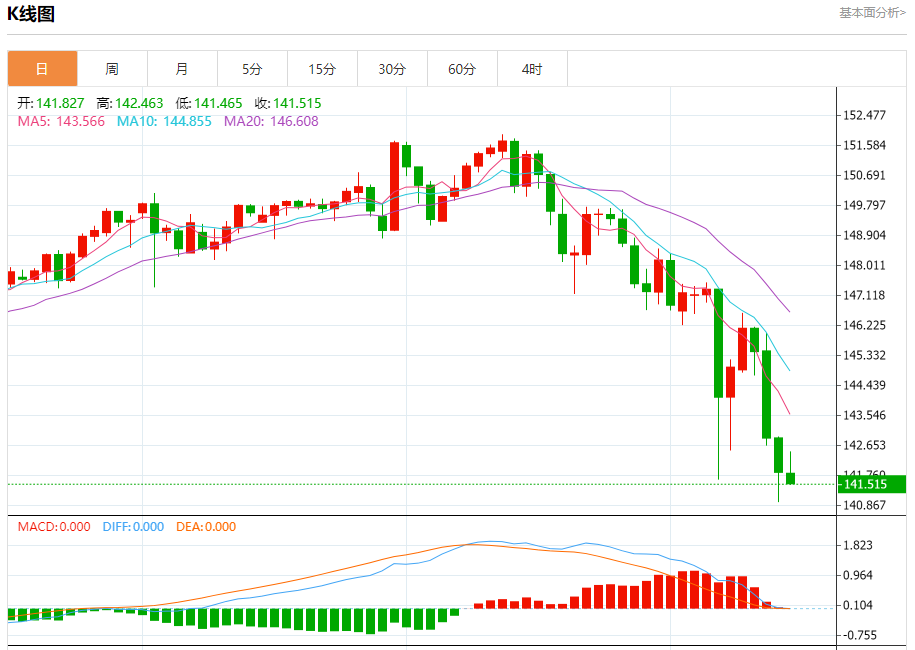This screenshot has width=915, height=650.
Task: Click the green 141.515 current price tag
Action: [872, 484]
